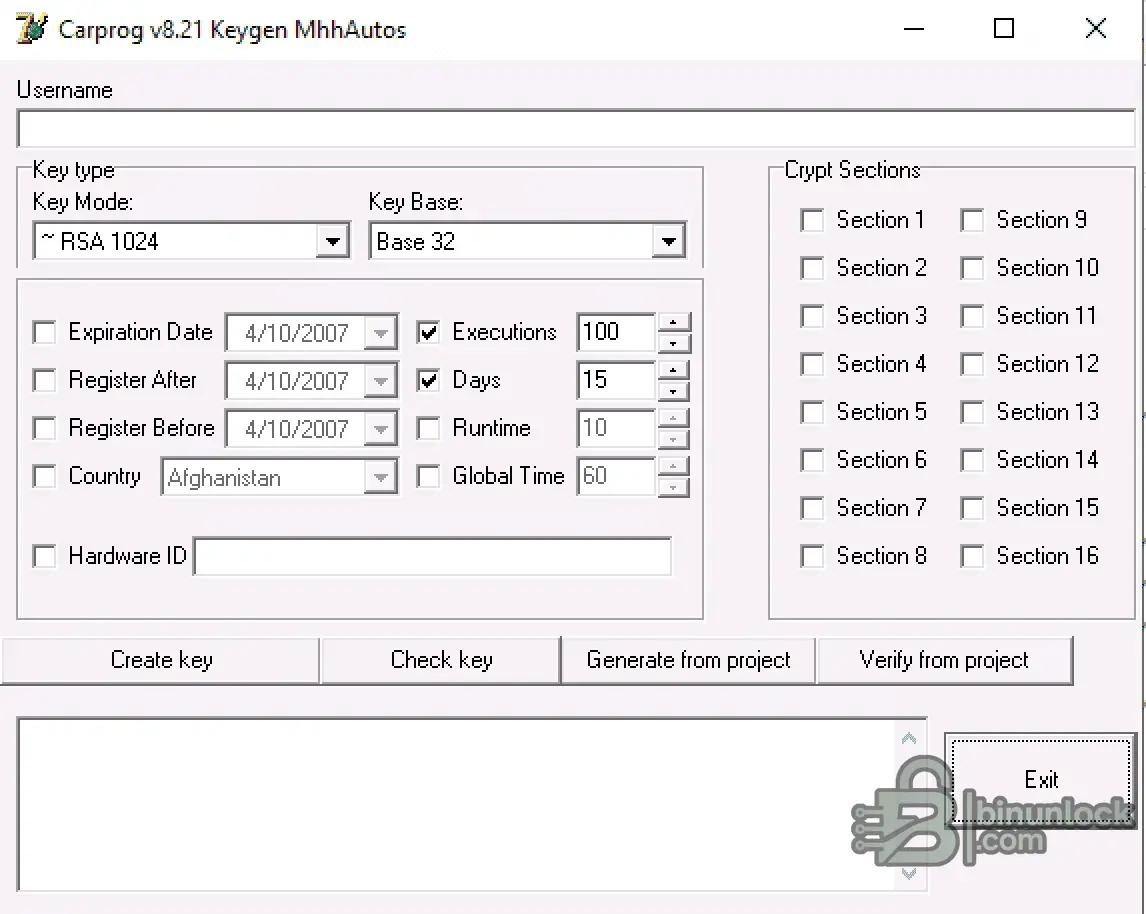Expand the Key Base dropdown

point(669,242)
